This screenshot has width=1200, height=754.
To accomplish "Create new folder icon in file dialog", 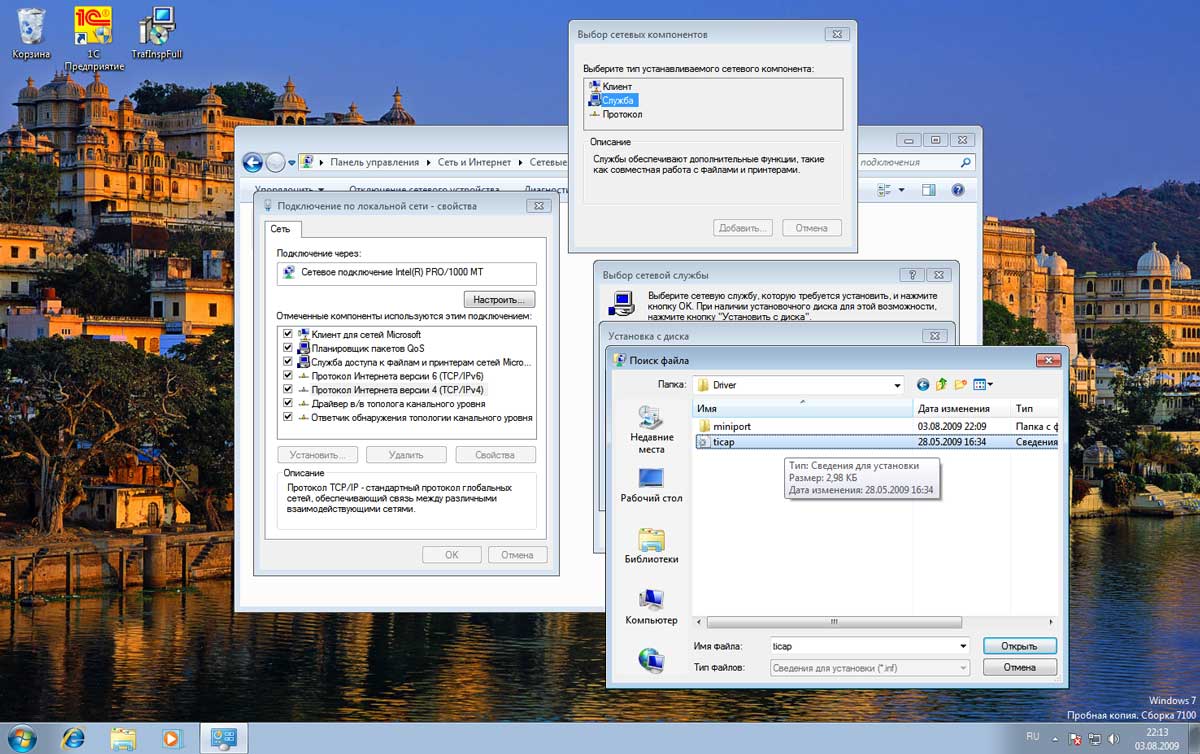I will click(x=960, y=385).
